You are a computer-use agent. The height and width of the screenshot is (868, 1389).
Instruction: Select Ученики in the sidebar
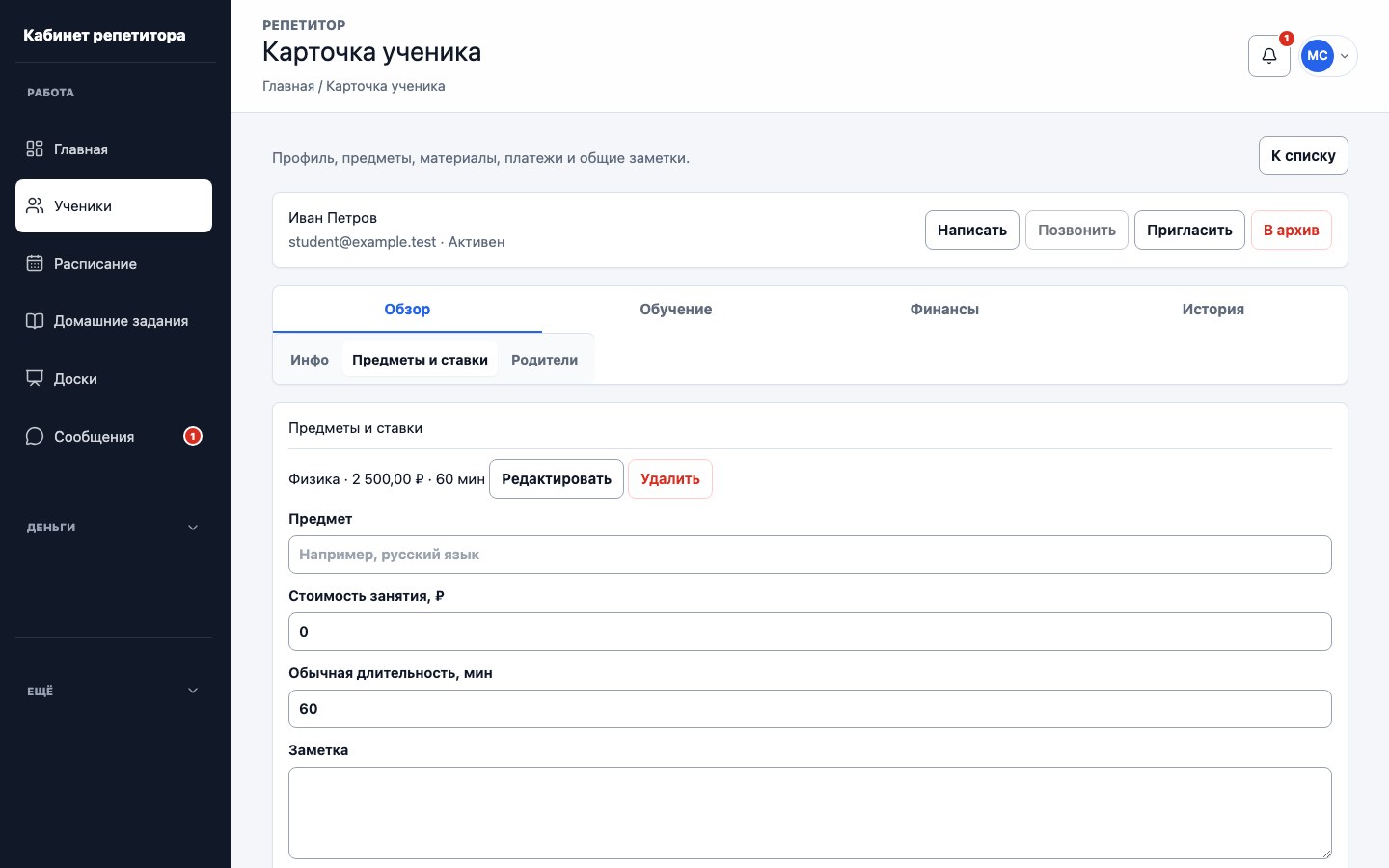[114, 205]
